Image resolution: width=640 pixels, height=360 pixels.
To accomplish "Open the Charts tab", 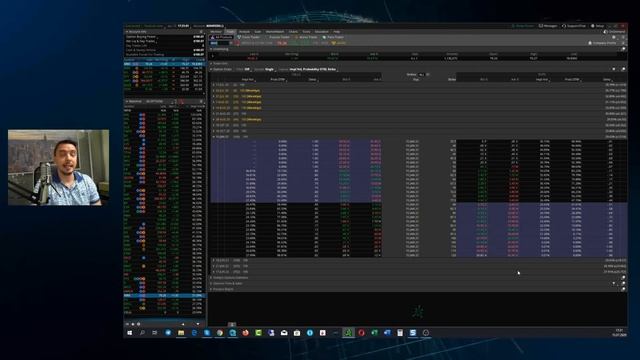I will point(293,31).
